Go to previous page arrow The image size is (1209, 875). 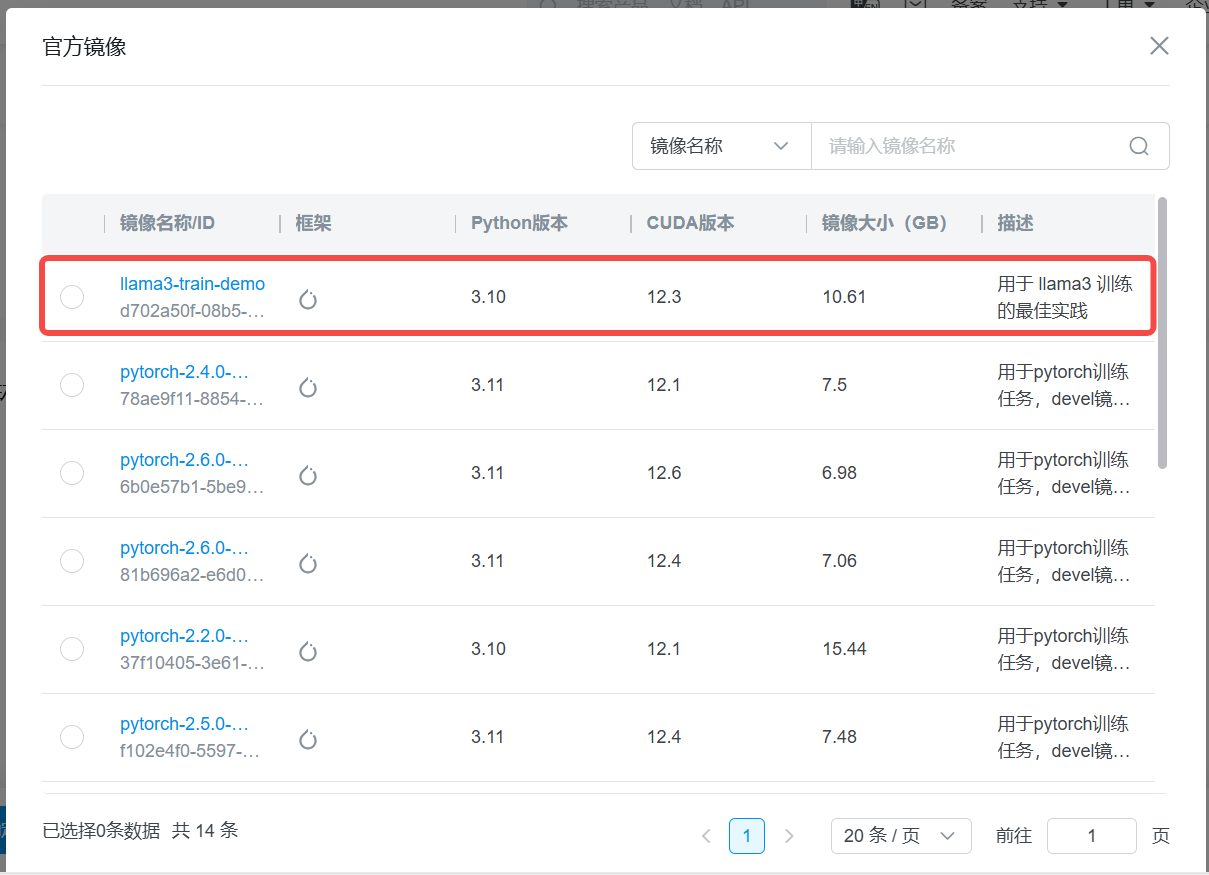pos(706,836)
